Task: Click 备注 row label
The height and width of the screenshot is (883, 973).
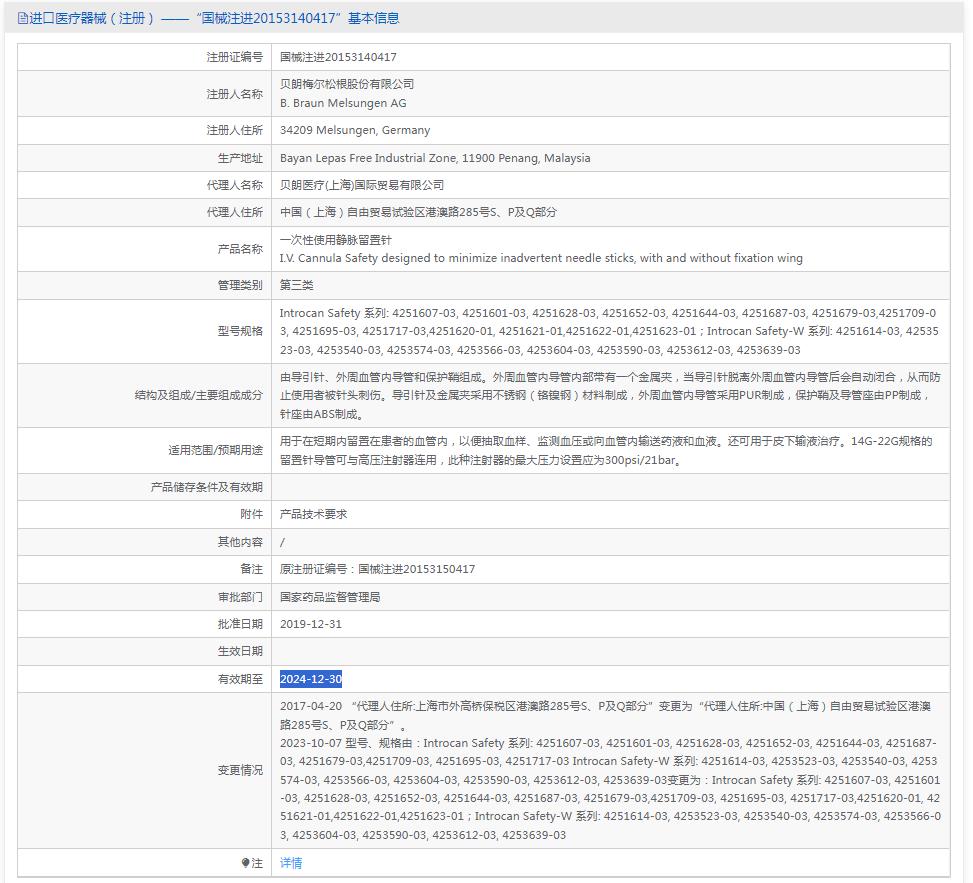Action: point(251,569)
